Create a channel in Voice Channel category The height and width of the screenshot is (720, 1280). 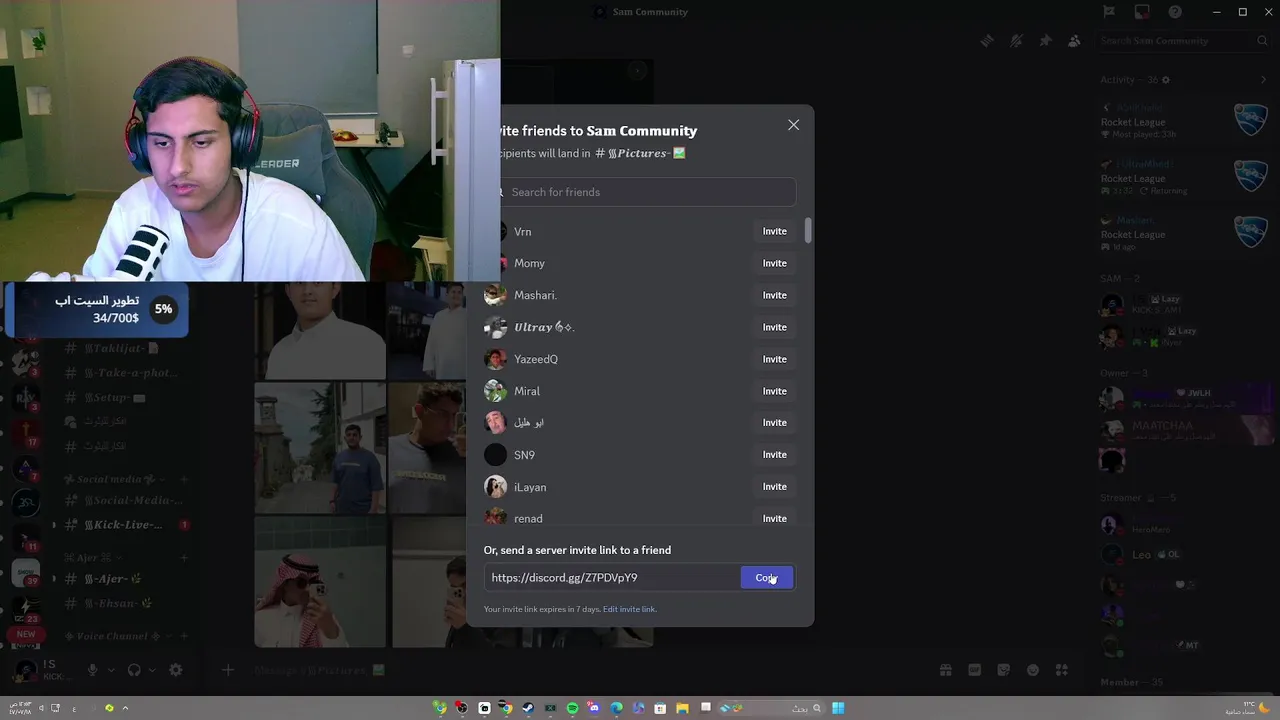pyautogui.click(x=184, y=636)
